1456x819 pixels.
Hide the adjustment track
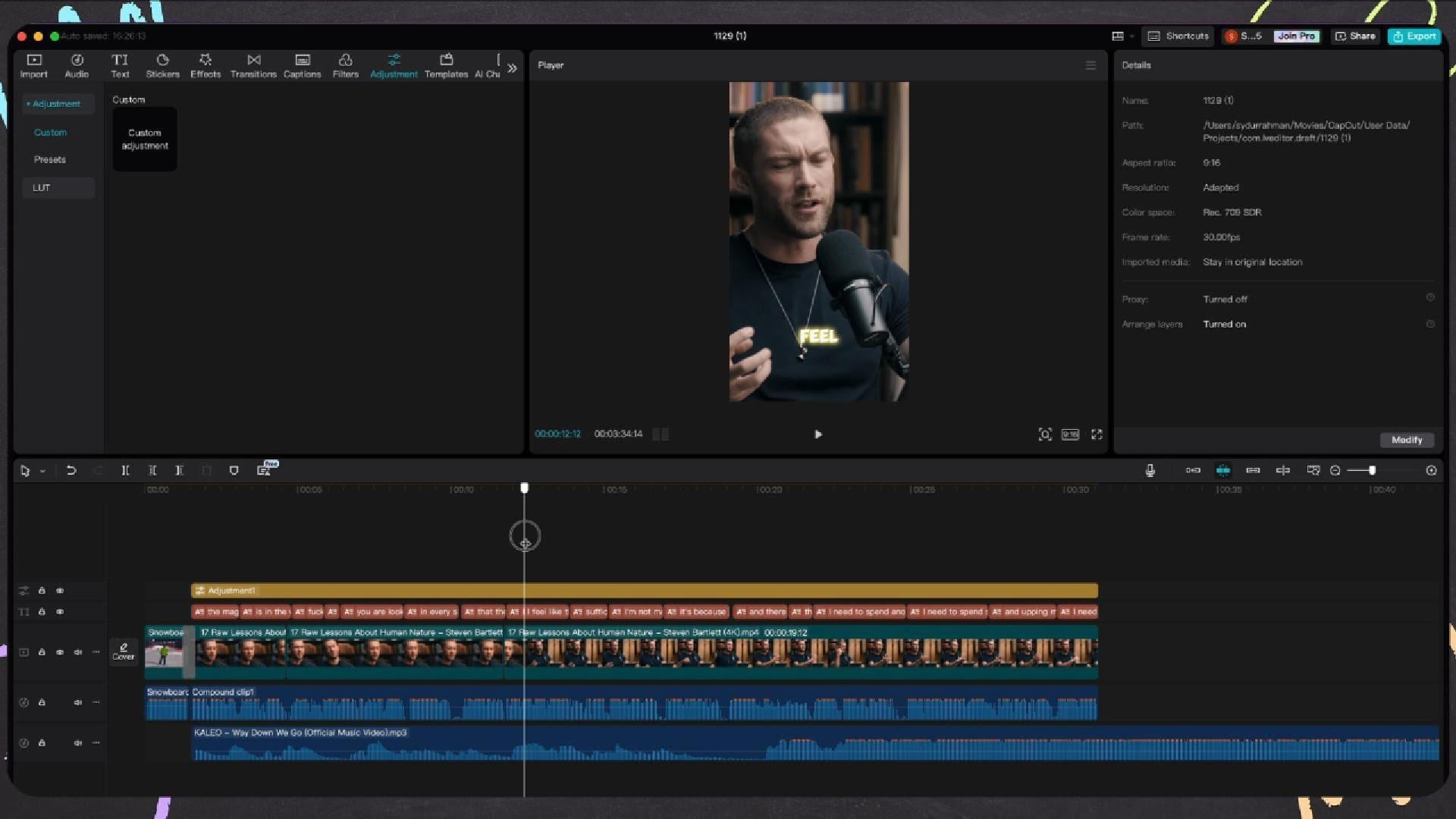(x=60, y=591)
